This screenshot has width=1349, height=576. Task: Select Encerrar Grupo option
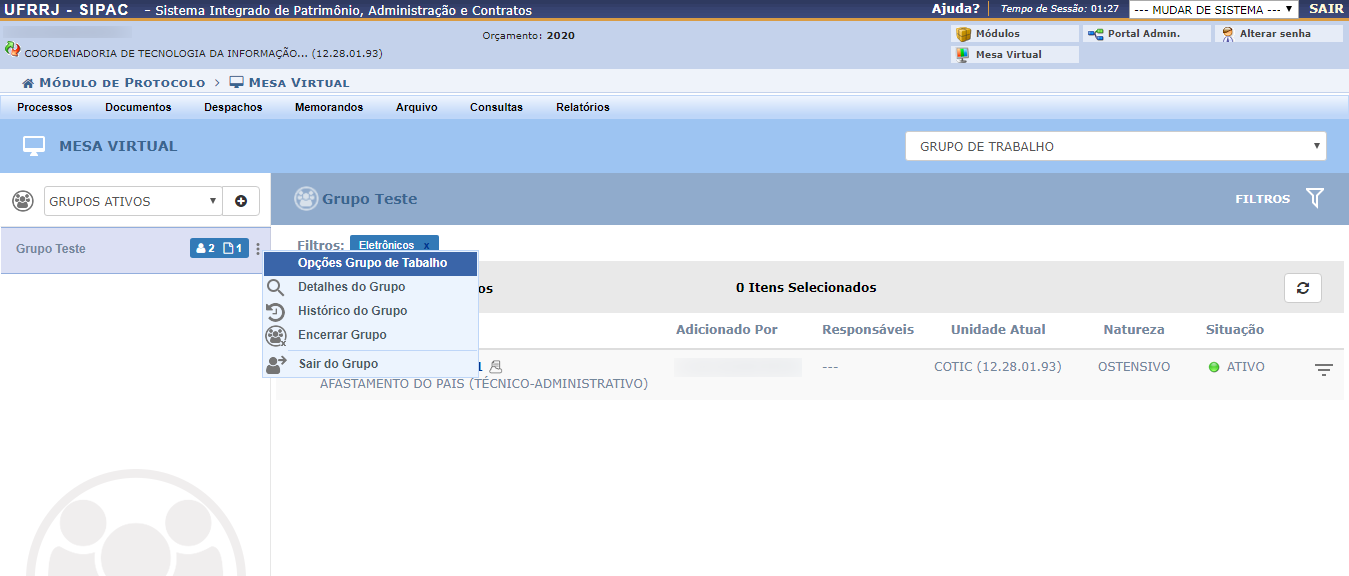point(342,335)
